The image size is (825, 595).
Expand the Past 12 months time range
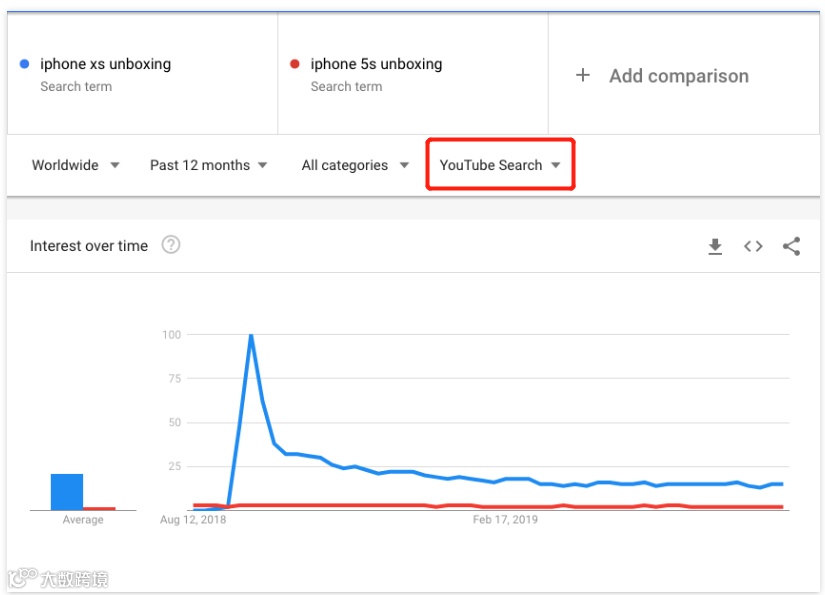point(208,165)
